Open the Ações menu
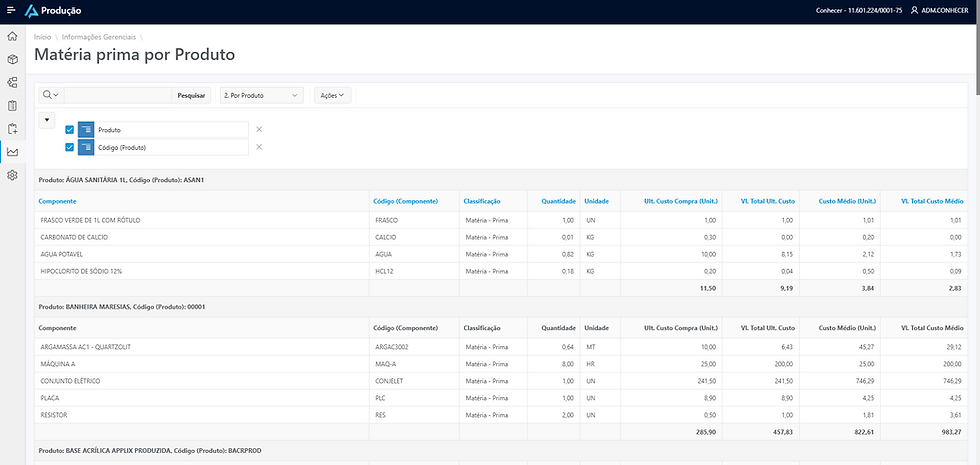This screenshot has height=465, width=980. click(x=332, y=96)
